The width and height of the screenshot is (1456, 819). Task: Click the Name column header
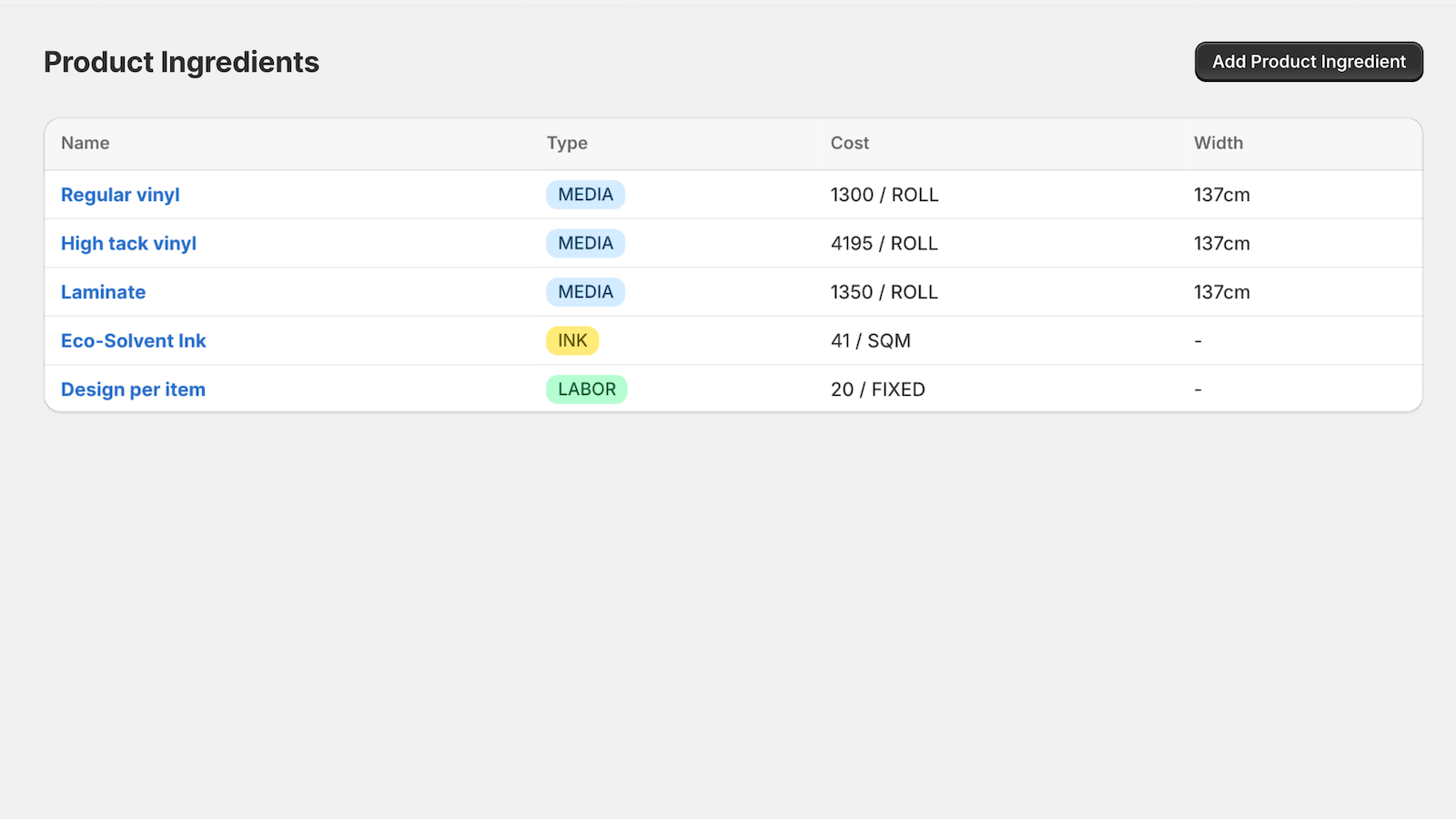[x=86, y=143]
